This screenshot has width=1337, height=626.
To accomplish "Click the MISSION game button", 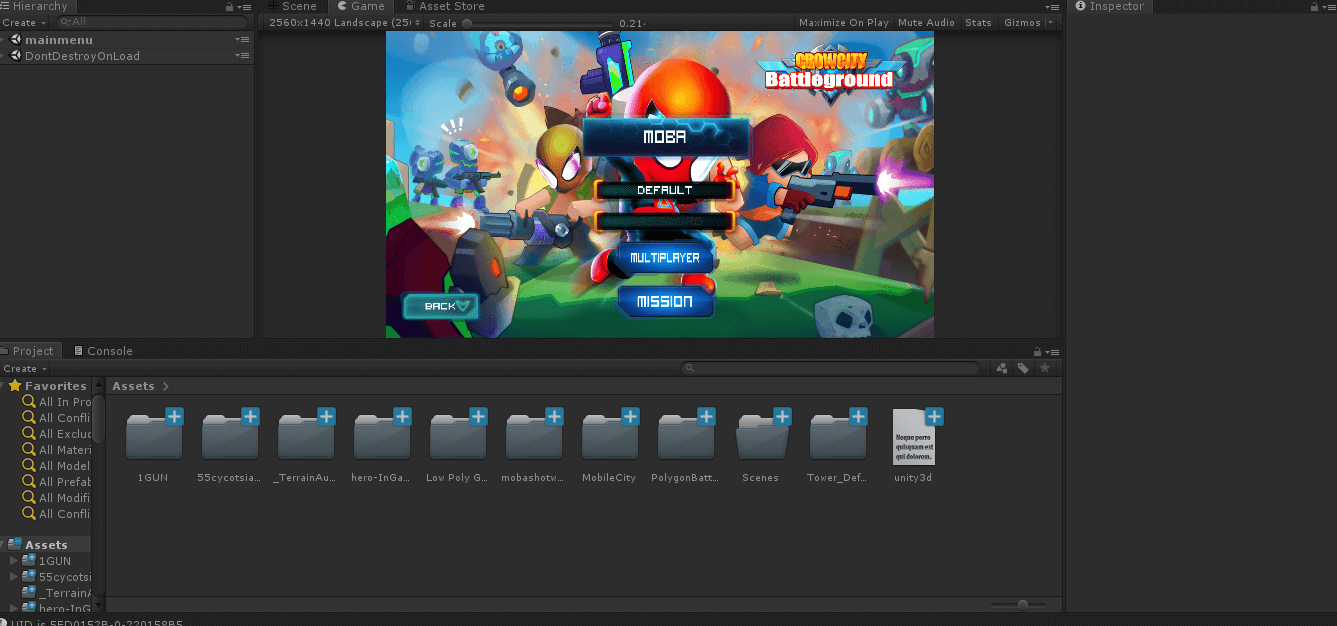I will [665, 301].
